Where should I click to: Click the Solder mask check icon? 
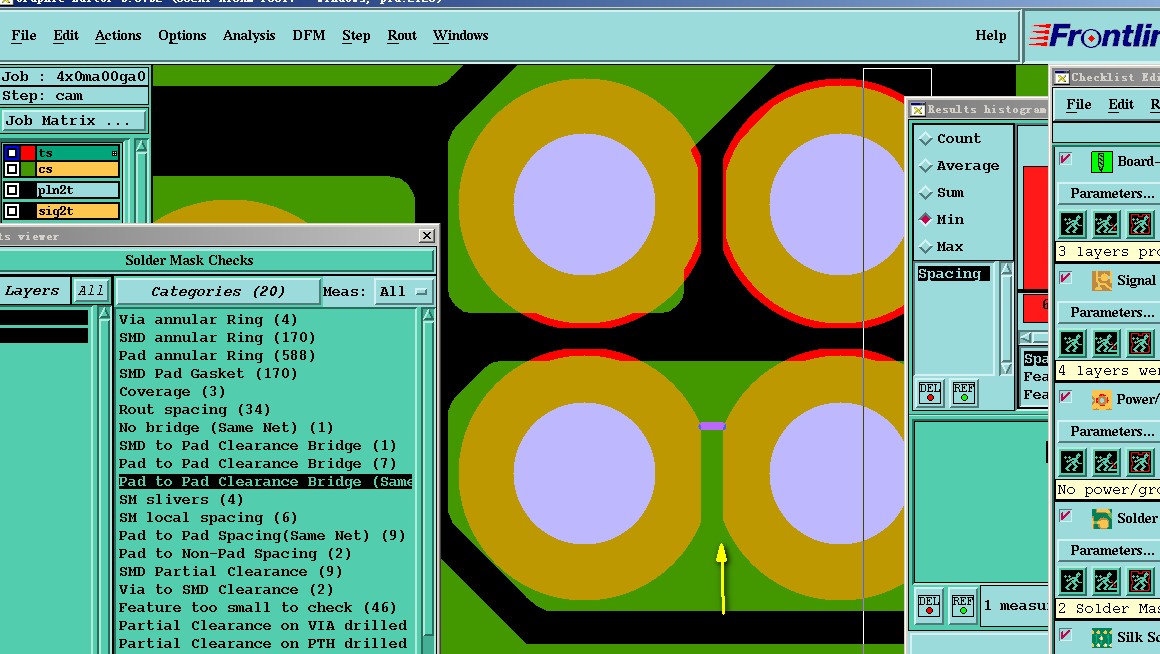point(1101,519)
